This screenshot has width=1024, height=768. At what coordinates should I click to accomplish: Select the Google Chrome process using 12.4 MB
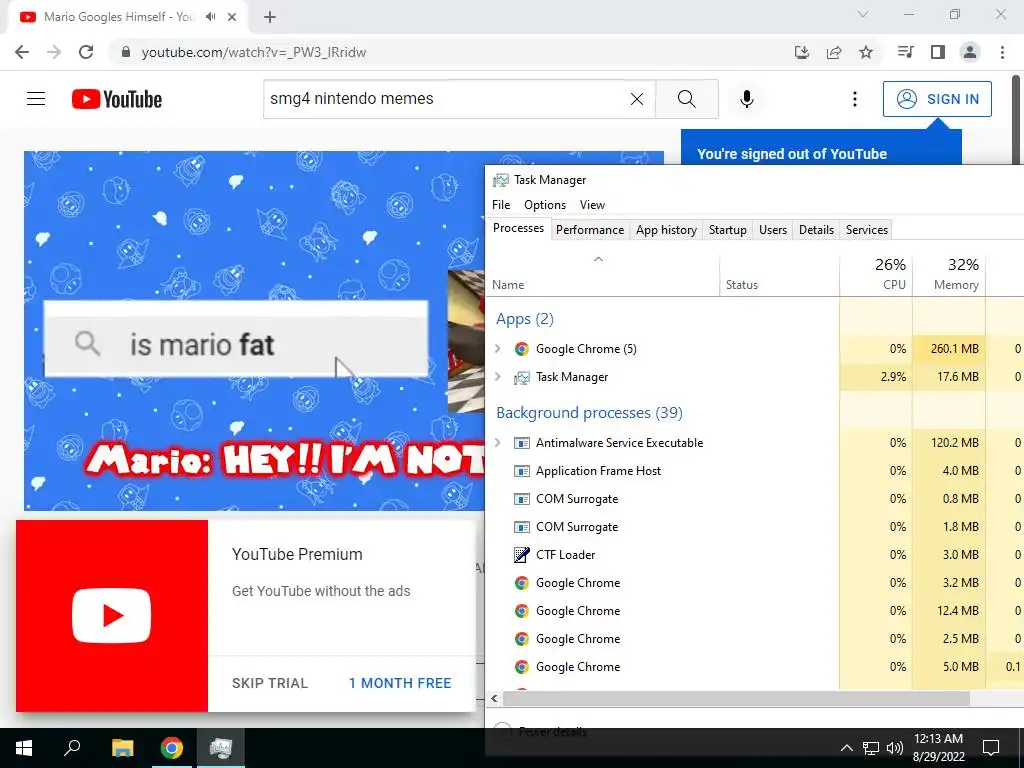click(x=755, y=611)
